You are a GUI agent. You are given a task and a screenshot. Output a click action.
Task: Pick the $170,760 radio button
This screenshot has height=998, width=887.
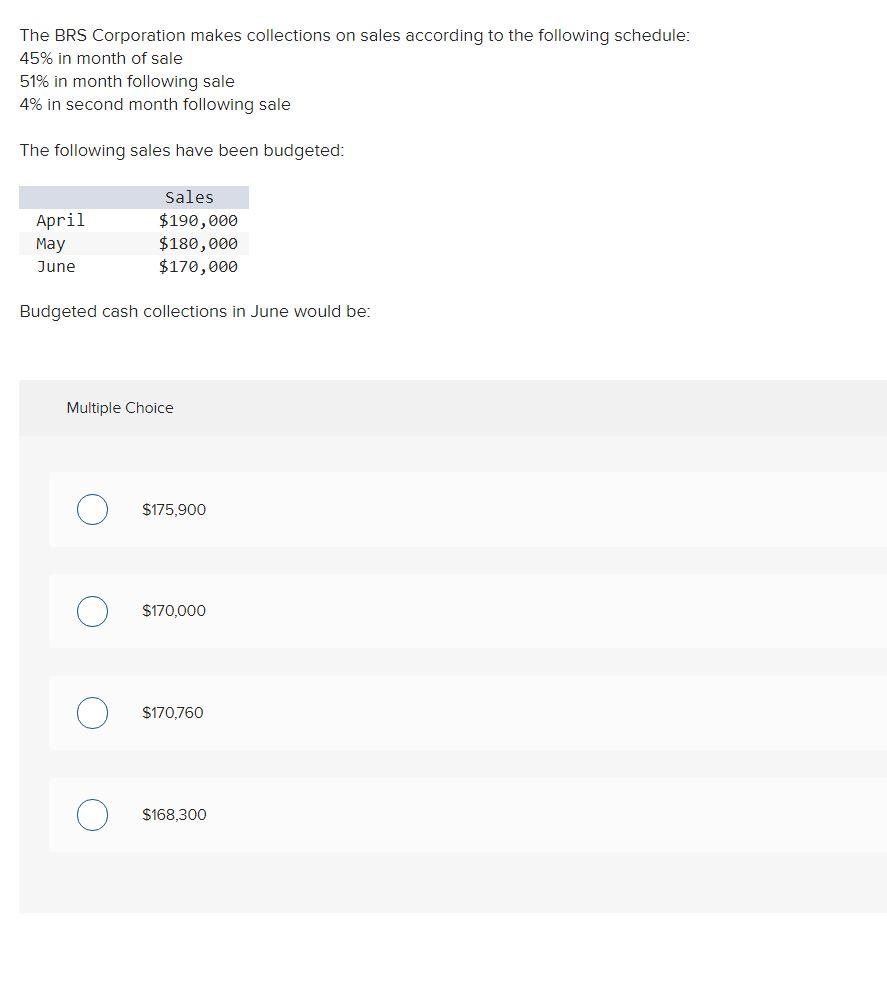click(93, 713)
